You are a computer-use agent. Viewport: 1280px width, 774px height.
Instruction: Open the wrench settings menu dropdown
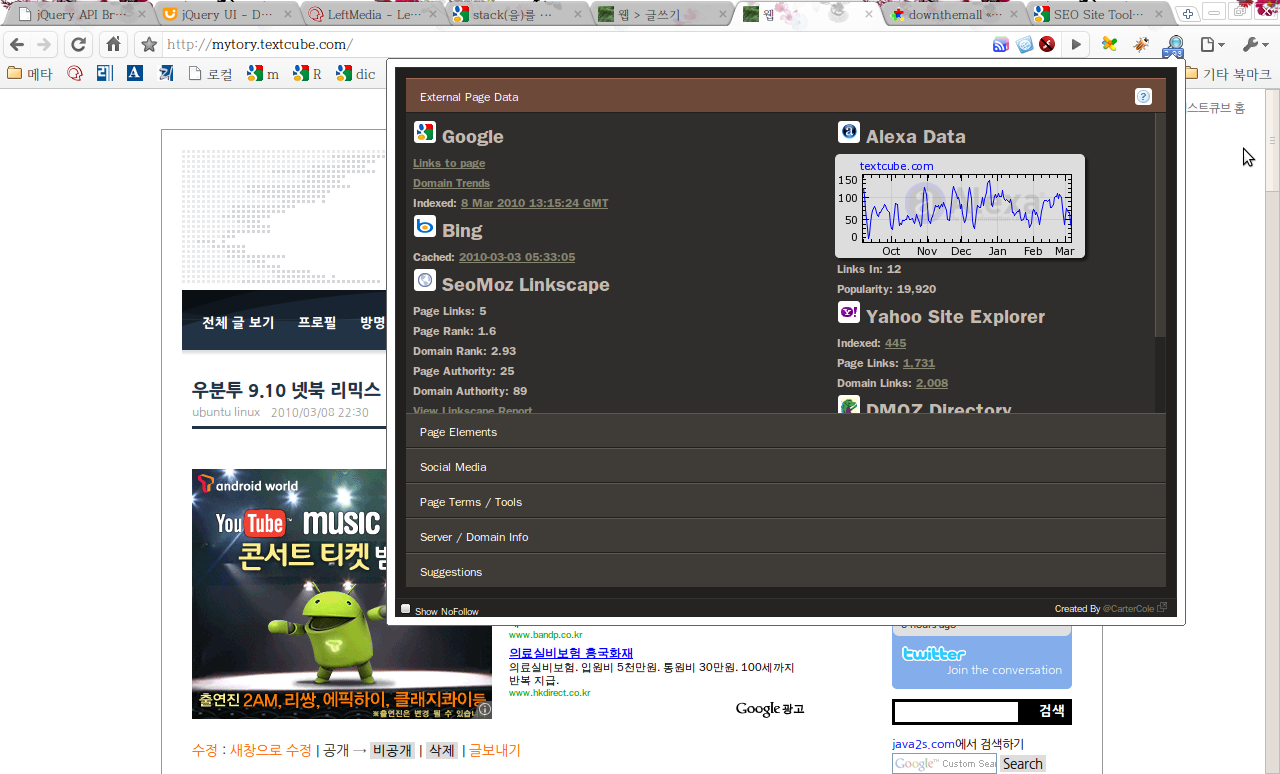click(1255, 45)
